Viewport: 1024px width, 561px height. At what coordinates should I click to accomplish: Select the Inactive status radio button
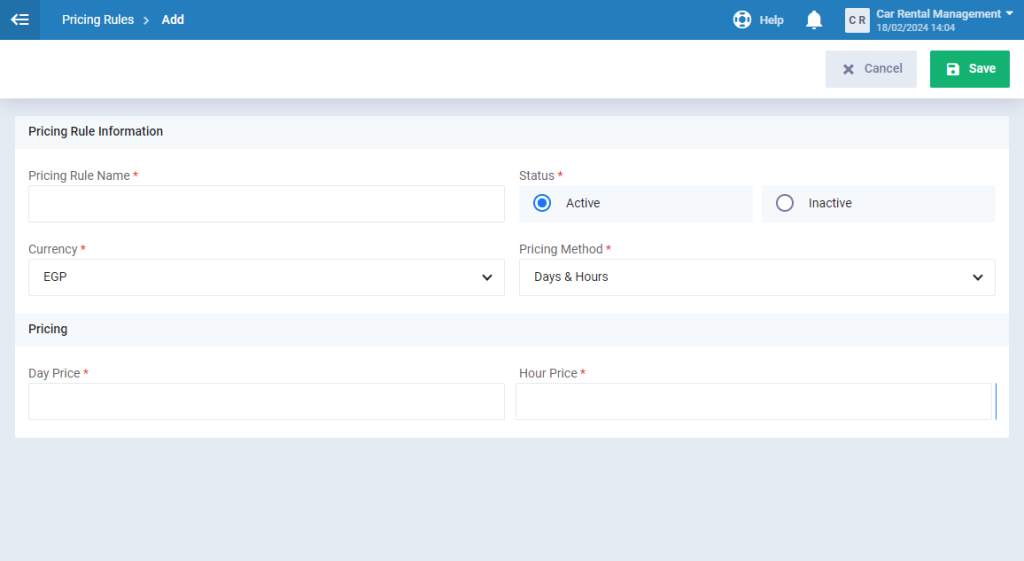(x=784, y=203)
